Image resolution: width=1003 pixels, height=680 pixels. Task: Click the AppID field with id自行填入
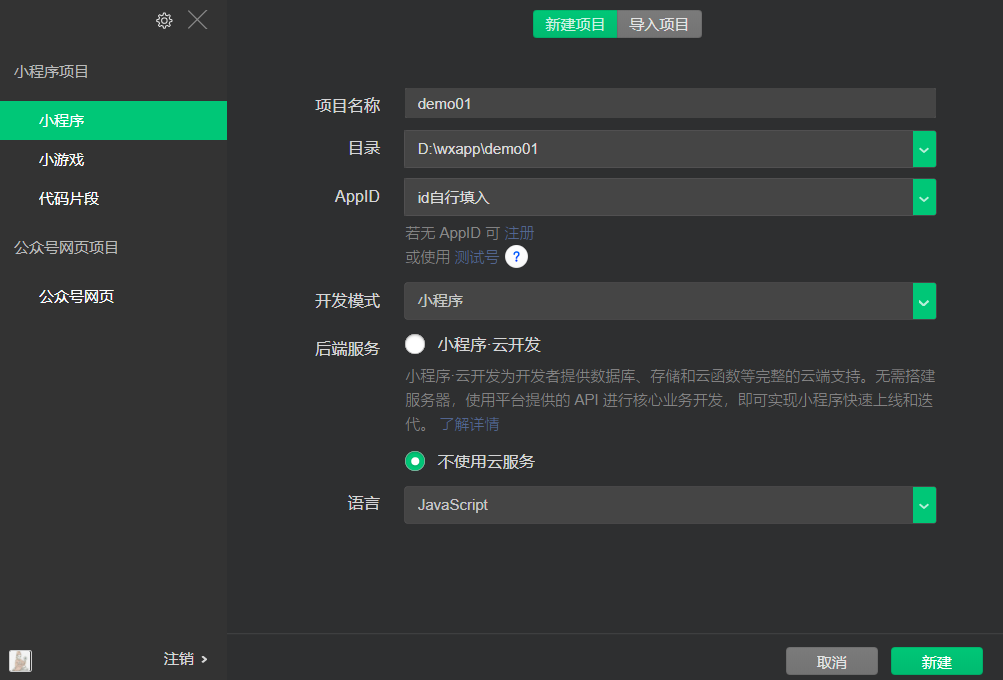pyautogui.click(x=658, y=198)
